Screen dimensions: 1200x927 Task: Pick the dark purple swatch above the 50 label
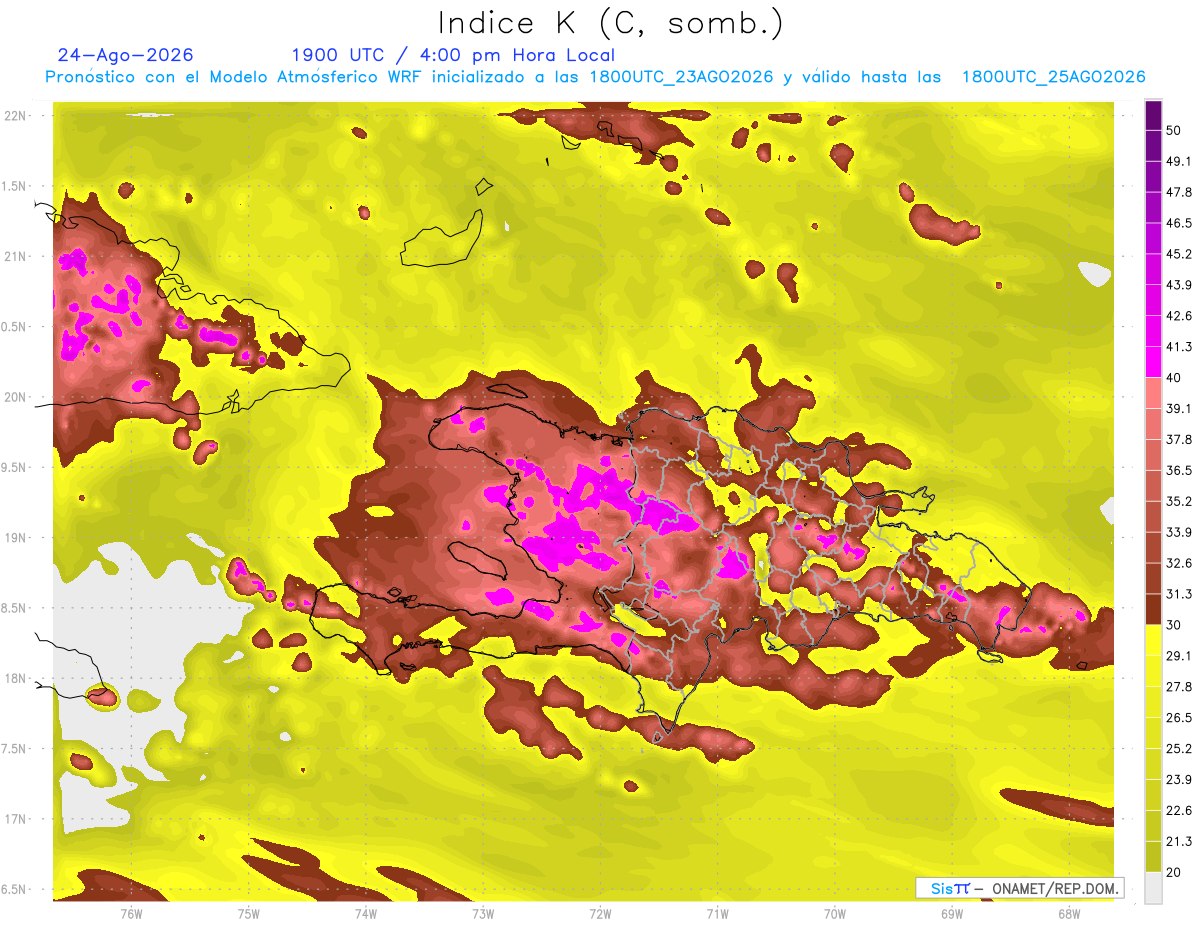click(x=1153, y=117)
